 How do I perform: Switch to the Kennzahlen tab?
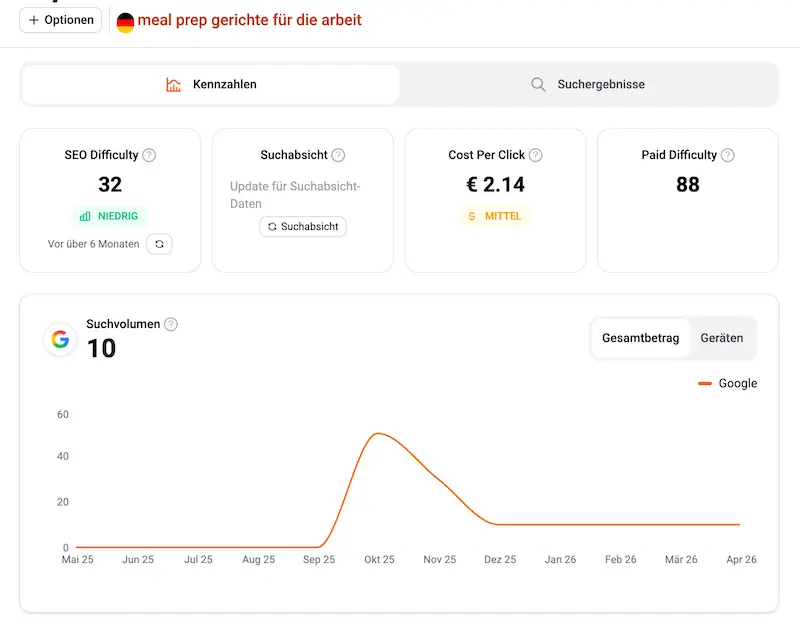(211, 85)
